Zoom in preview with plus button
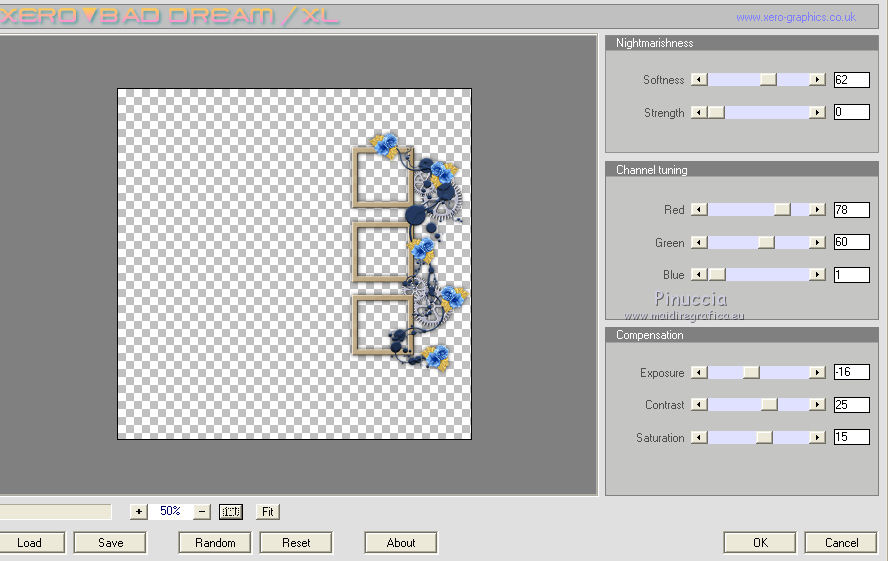The height and width of the screenshot is (561, 888). tap(139, 512)
